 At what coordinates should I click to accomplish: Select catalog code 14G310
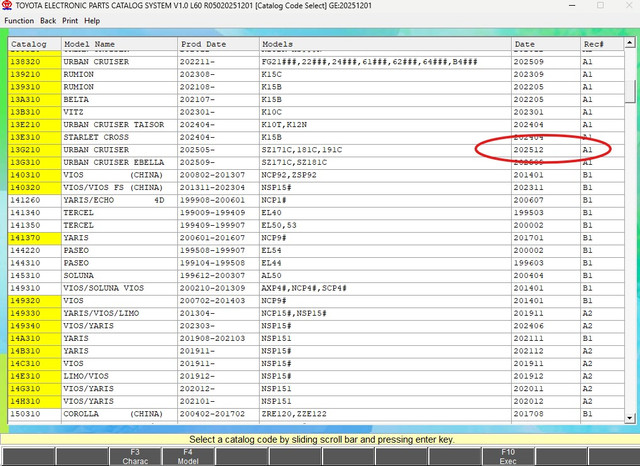coord(34,389)
